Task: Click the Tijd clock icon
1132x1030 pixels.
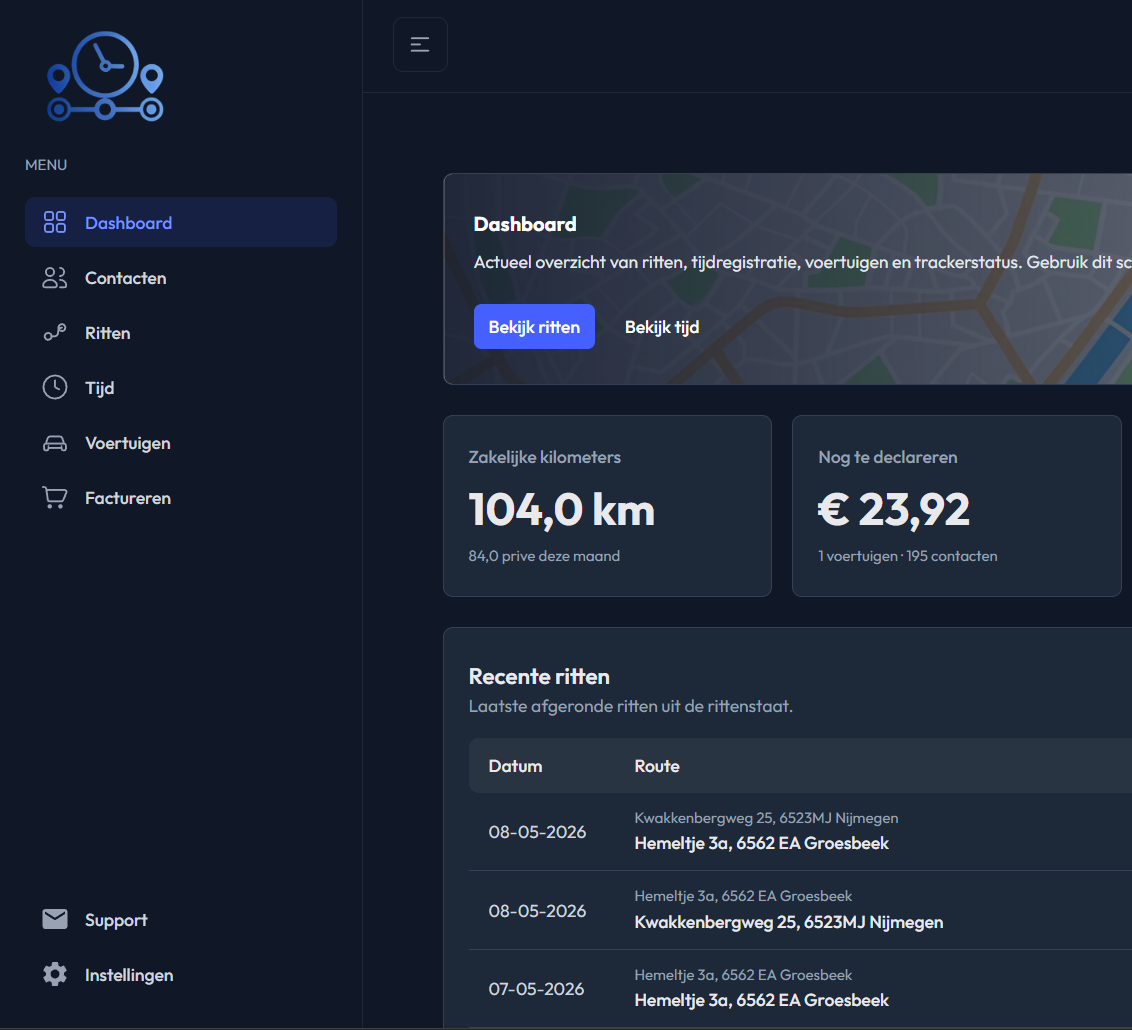Action: tap(55, 388)
